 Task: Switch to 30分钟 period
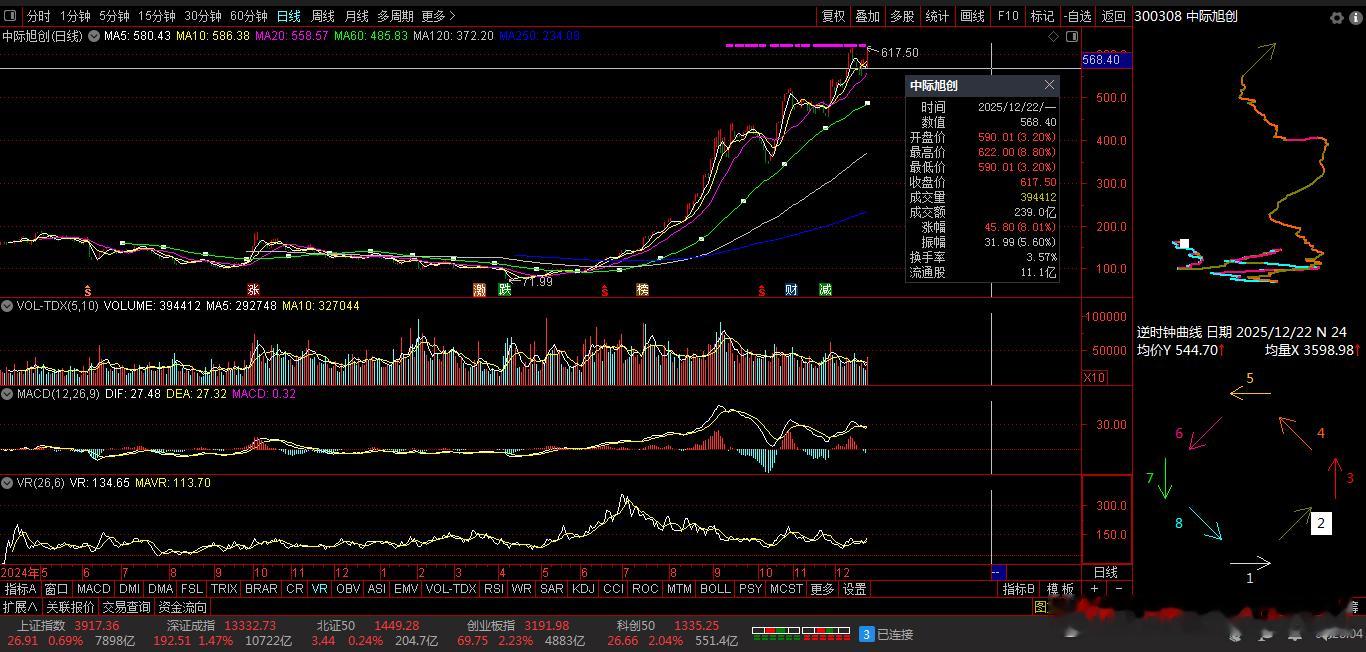(203, 16)
